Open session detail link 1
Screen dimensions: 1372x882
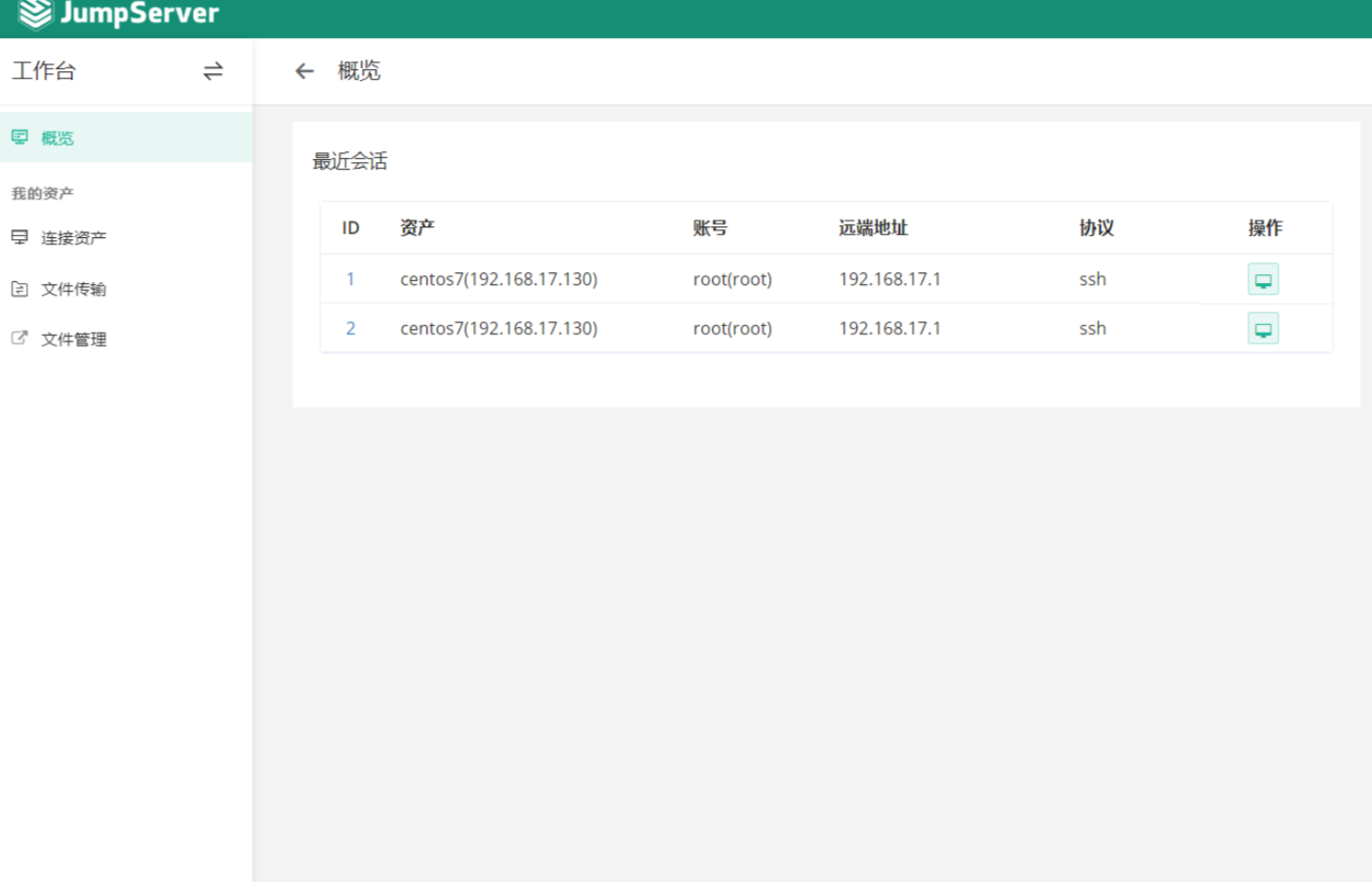coord(352,279)
